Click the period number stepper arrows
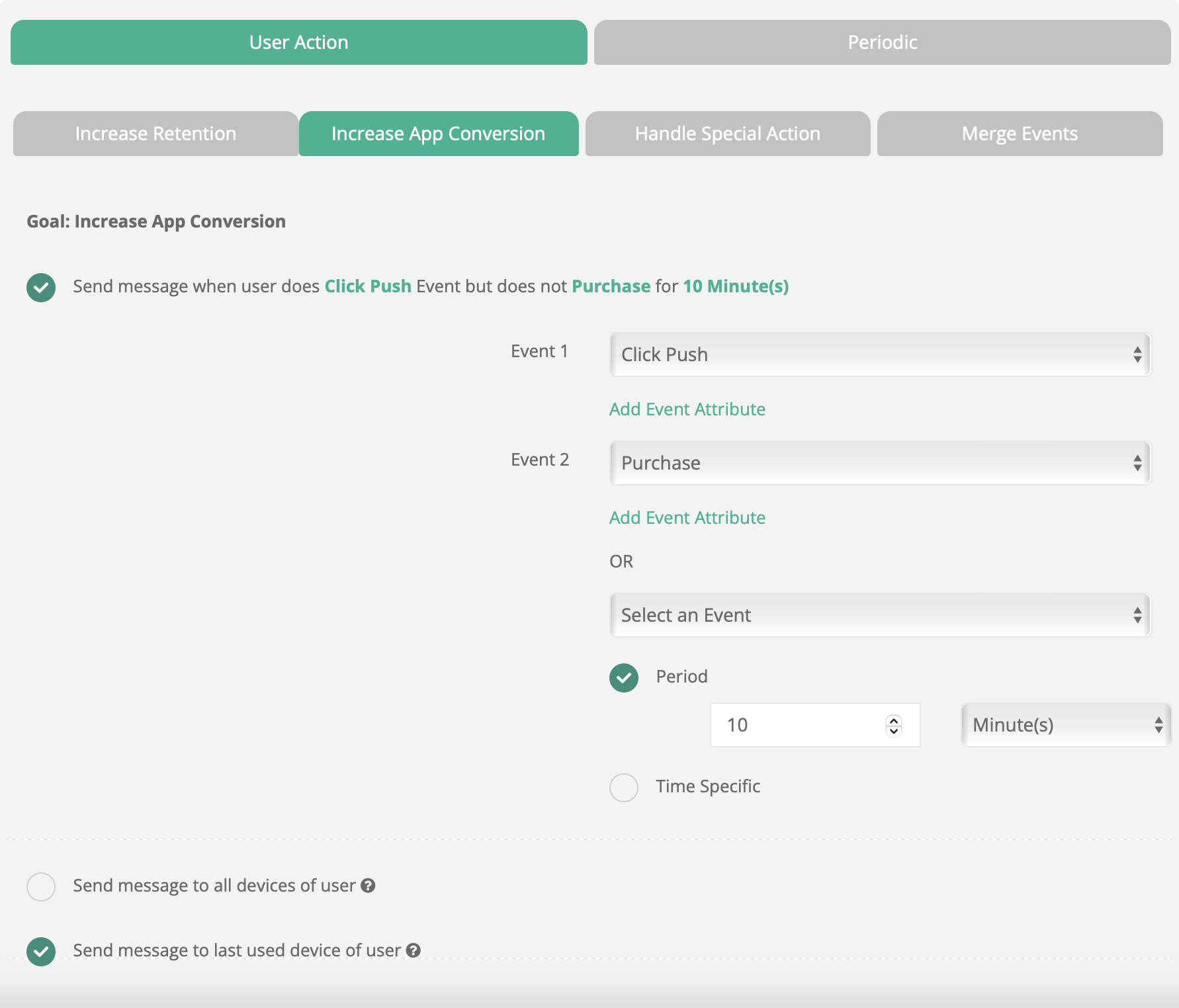The image size is (1179, 1008). pyautogui.click(x=893, y=725)
